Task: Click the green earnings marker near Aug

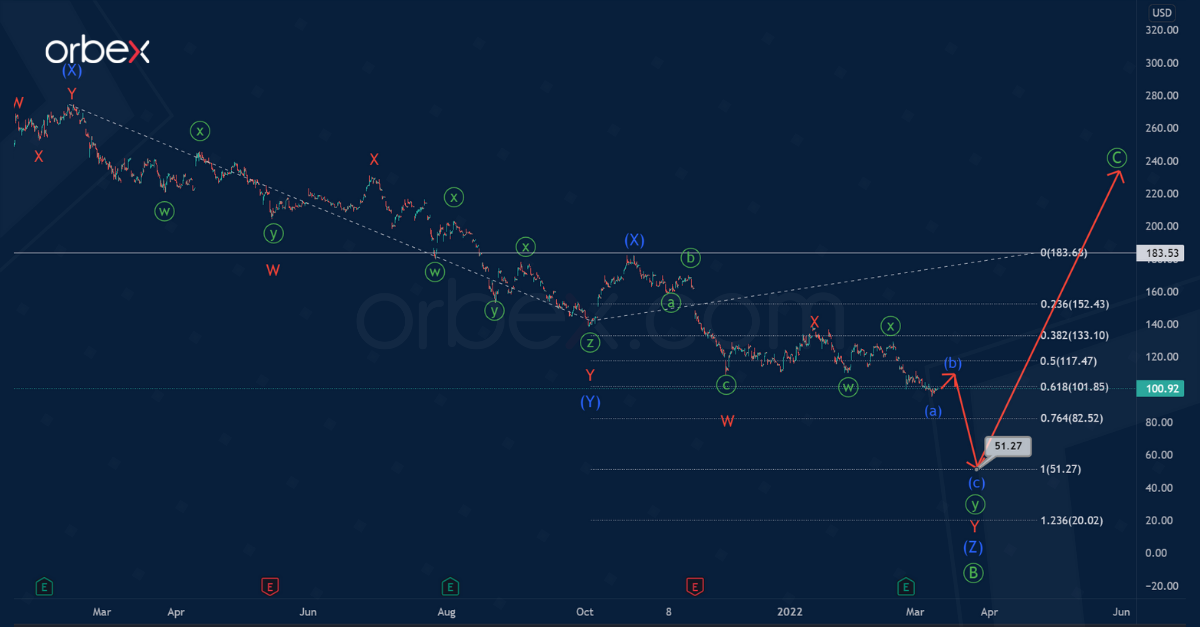Action: (x=450, y=587)
